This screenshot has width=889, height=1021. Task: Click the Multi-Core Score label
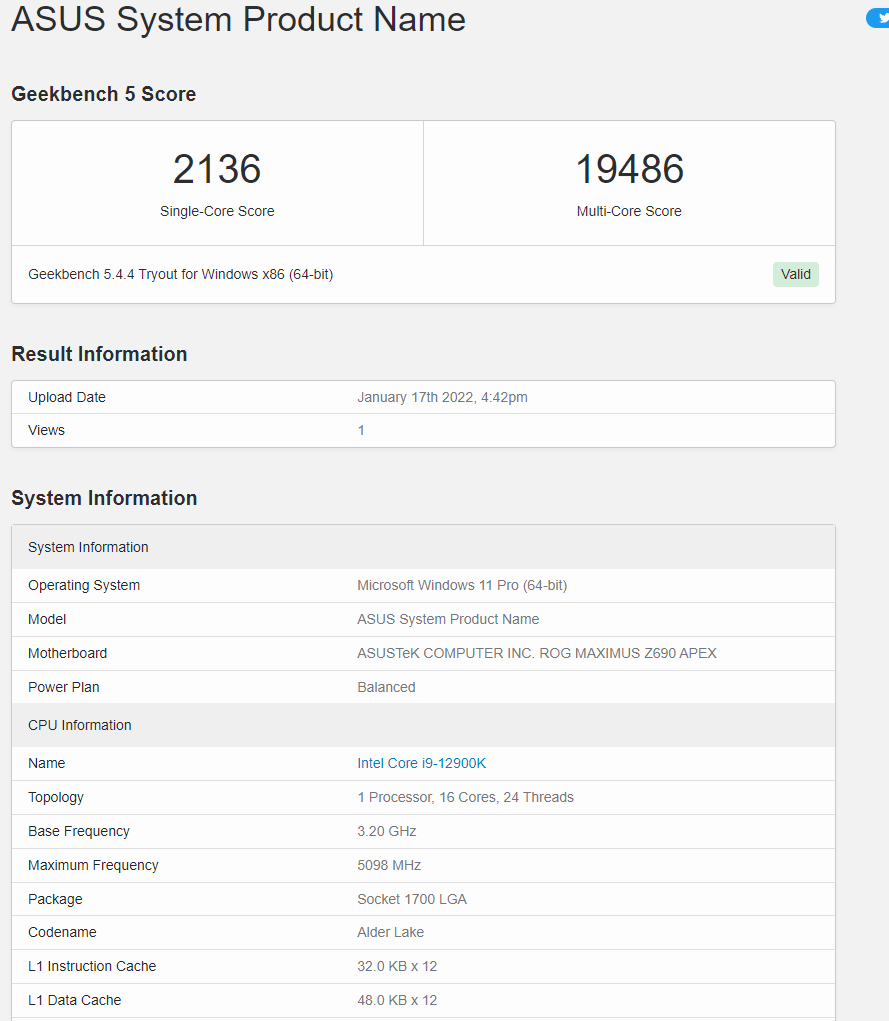(x=629, y=211)
